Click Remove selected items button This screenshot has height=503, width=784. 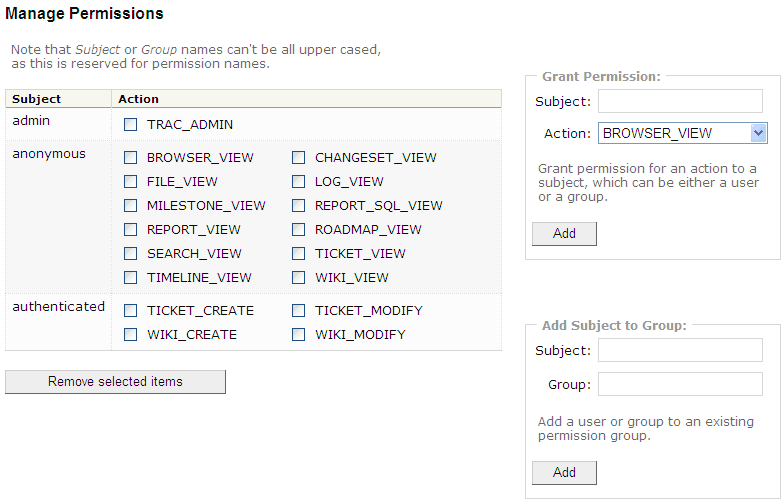point(115,382)
